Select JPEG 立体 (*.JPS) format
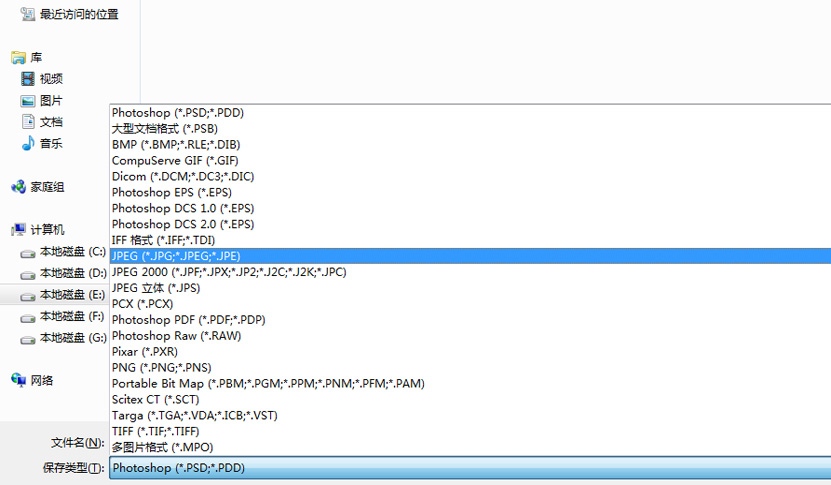The height and width of the screenshot is (485, 831). (x=471, y=288)
